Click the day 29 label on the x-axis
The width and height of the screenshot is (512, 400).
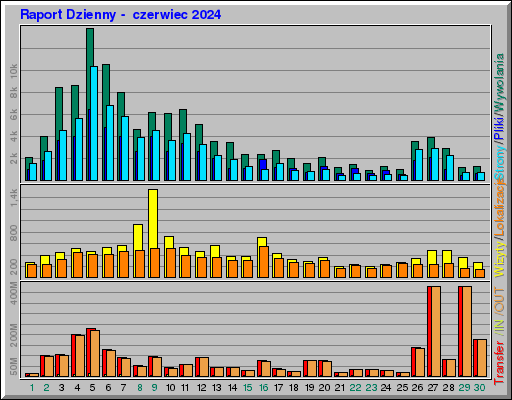click(464, 388)
